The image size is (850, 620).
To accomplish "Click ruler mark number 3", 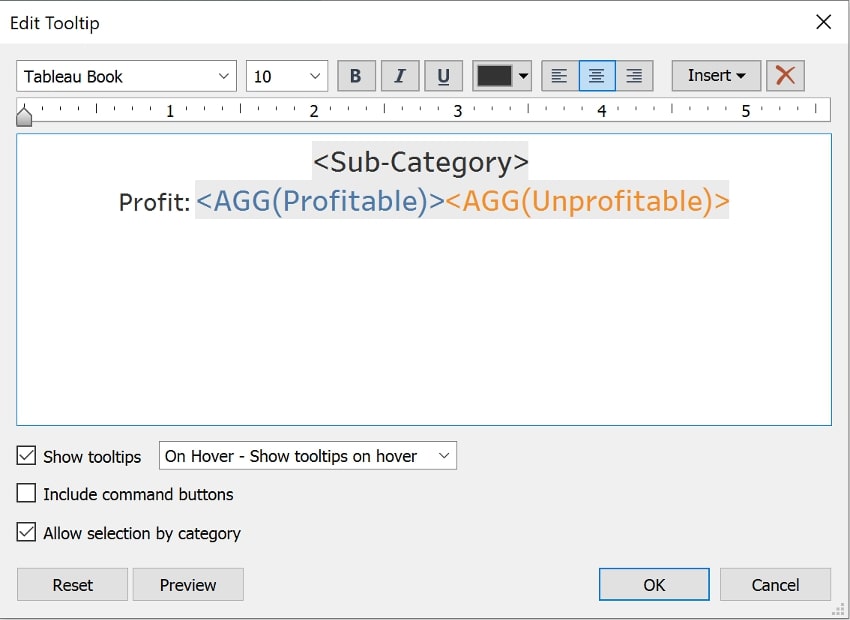I will [458, 111].
